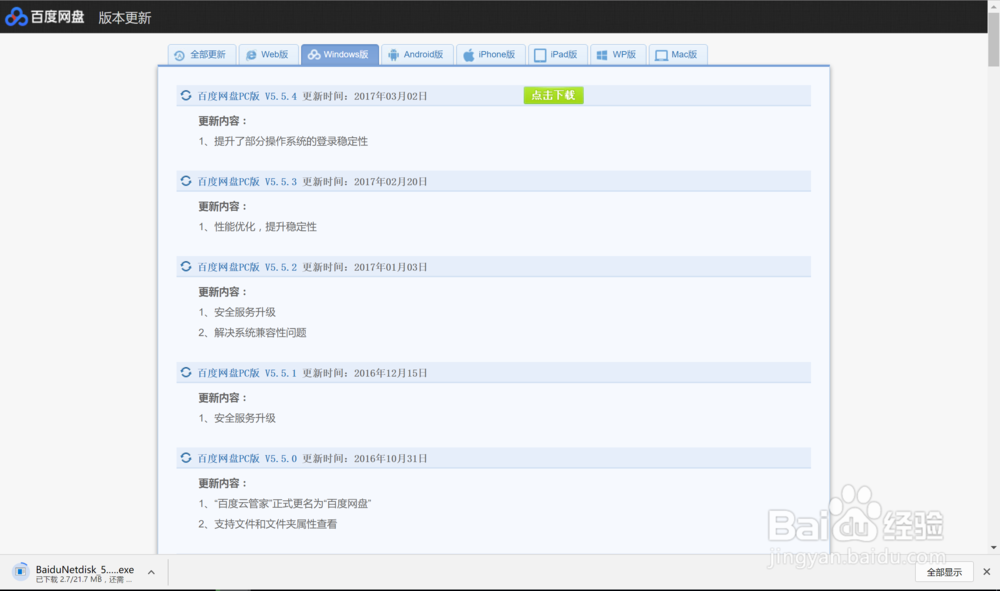
Task: Click 百度网盘PC版 V5.5.4 title
Action: click(247, 96)
